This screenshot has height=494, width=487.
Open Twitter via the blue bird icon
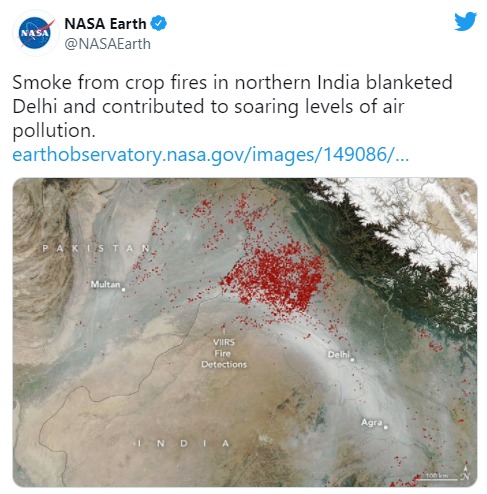coord(465,21)
